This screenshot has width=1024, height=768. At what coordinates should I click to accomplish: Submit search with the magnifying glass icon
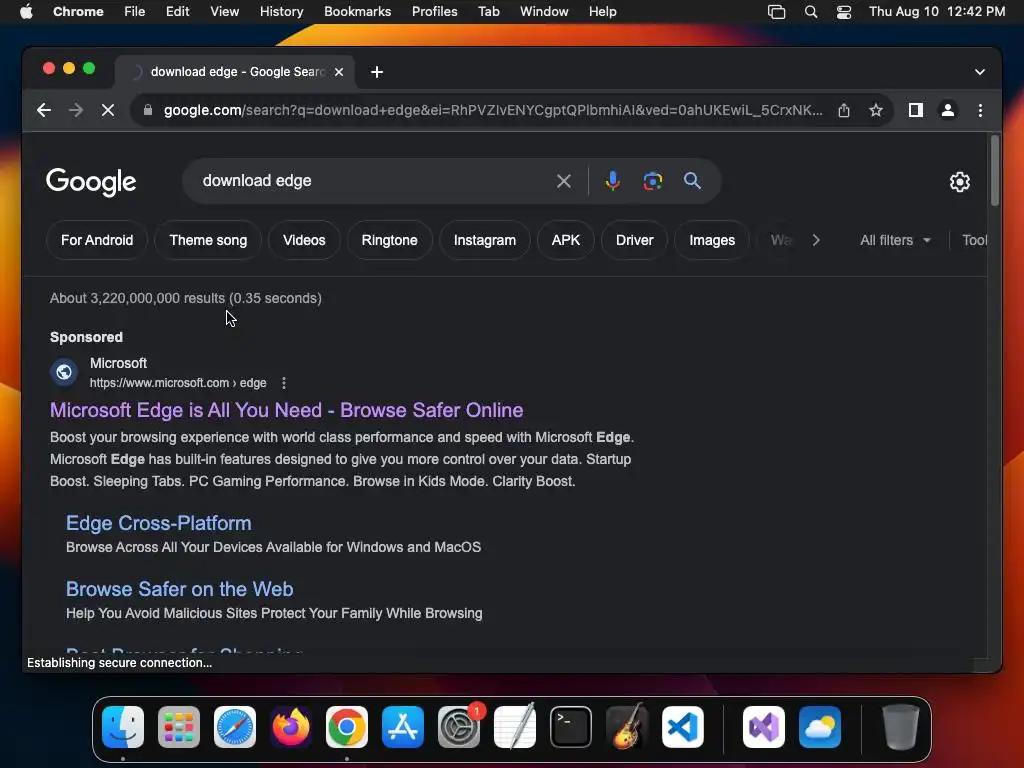[x=692, y=181]
